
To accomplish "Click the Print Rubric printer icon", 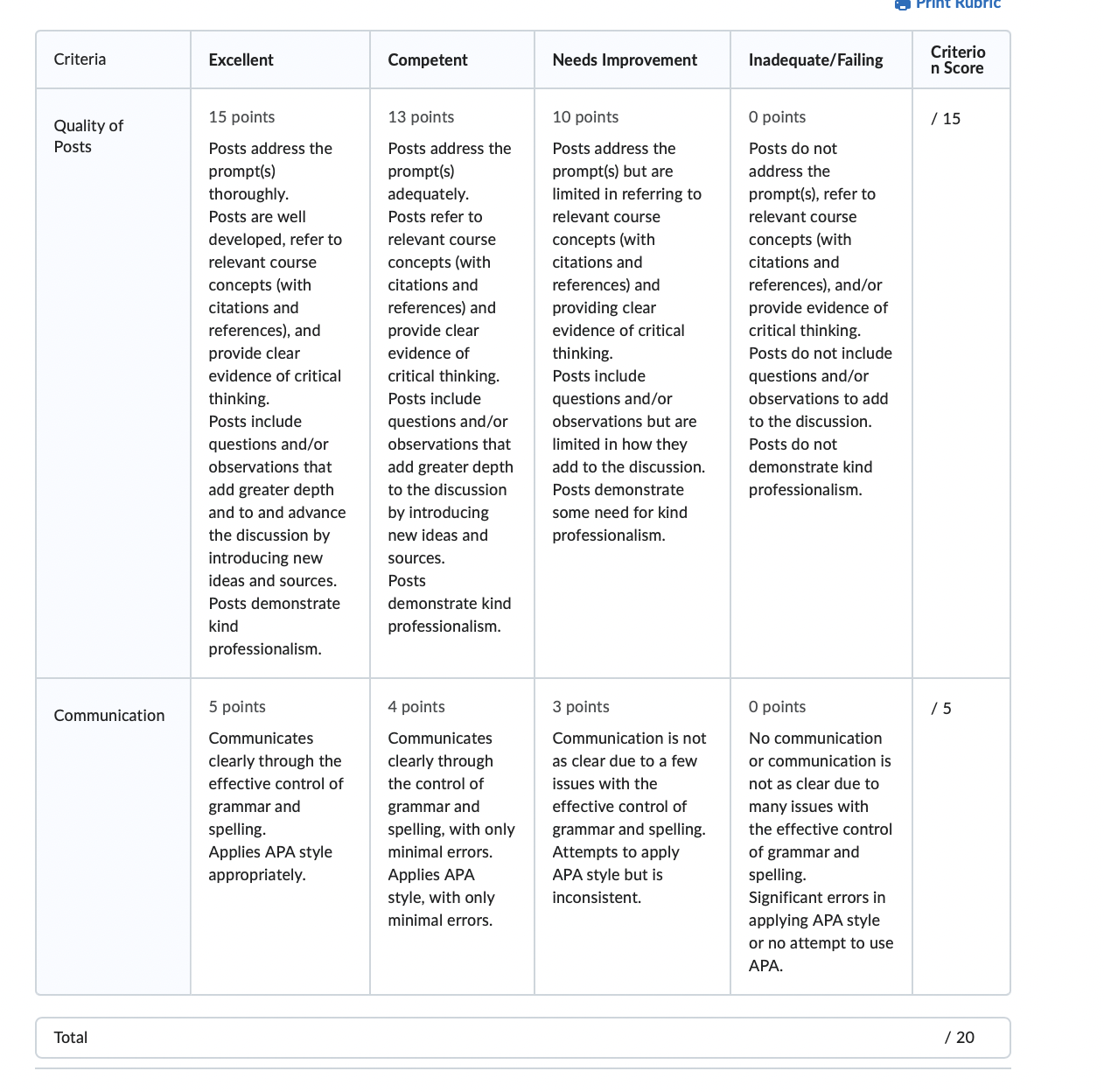I will 903,4.
